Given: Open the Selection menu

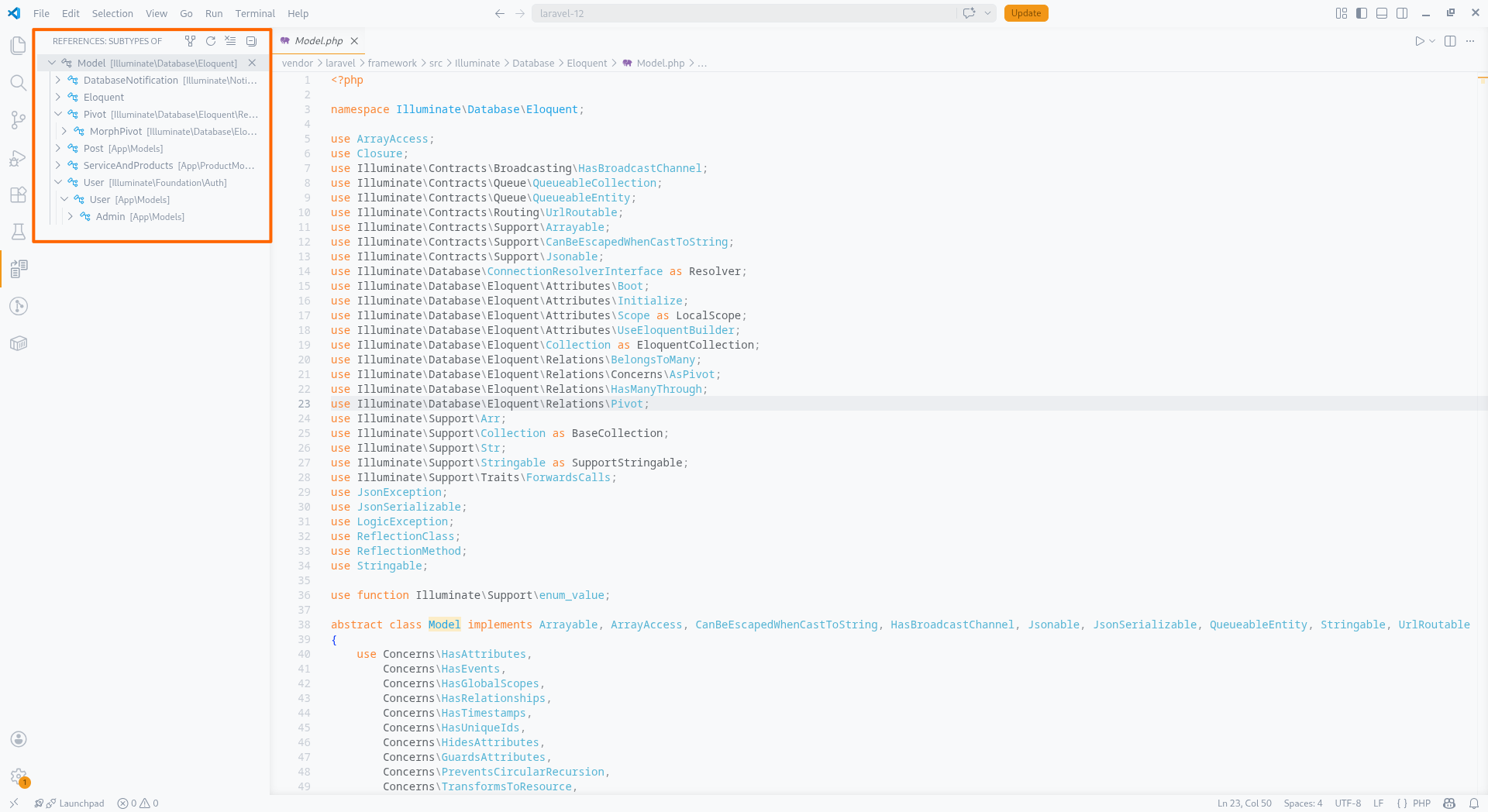Looking at the screenshot, I should pyautogui.click(x=112, y=13).
